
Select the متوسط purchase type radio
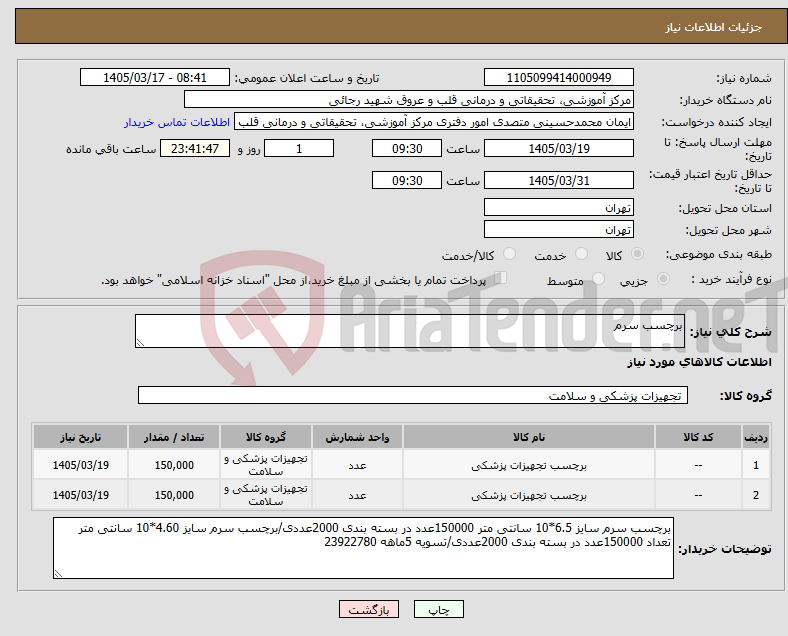[x=599, y=279]
